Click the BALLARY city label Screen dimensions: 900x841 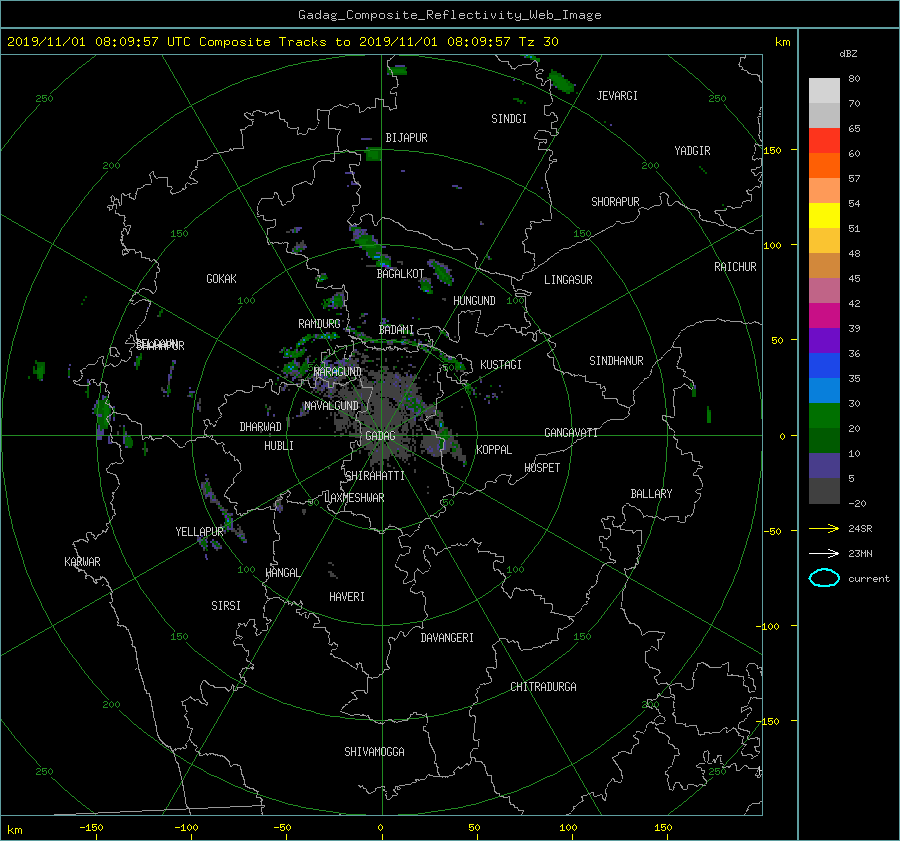point(651,494)
